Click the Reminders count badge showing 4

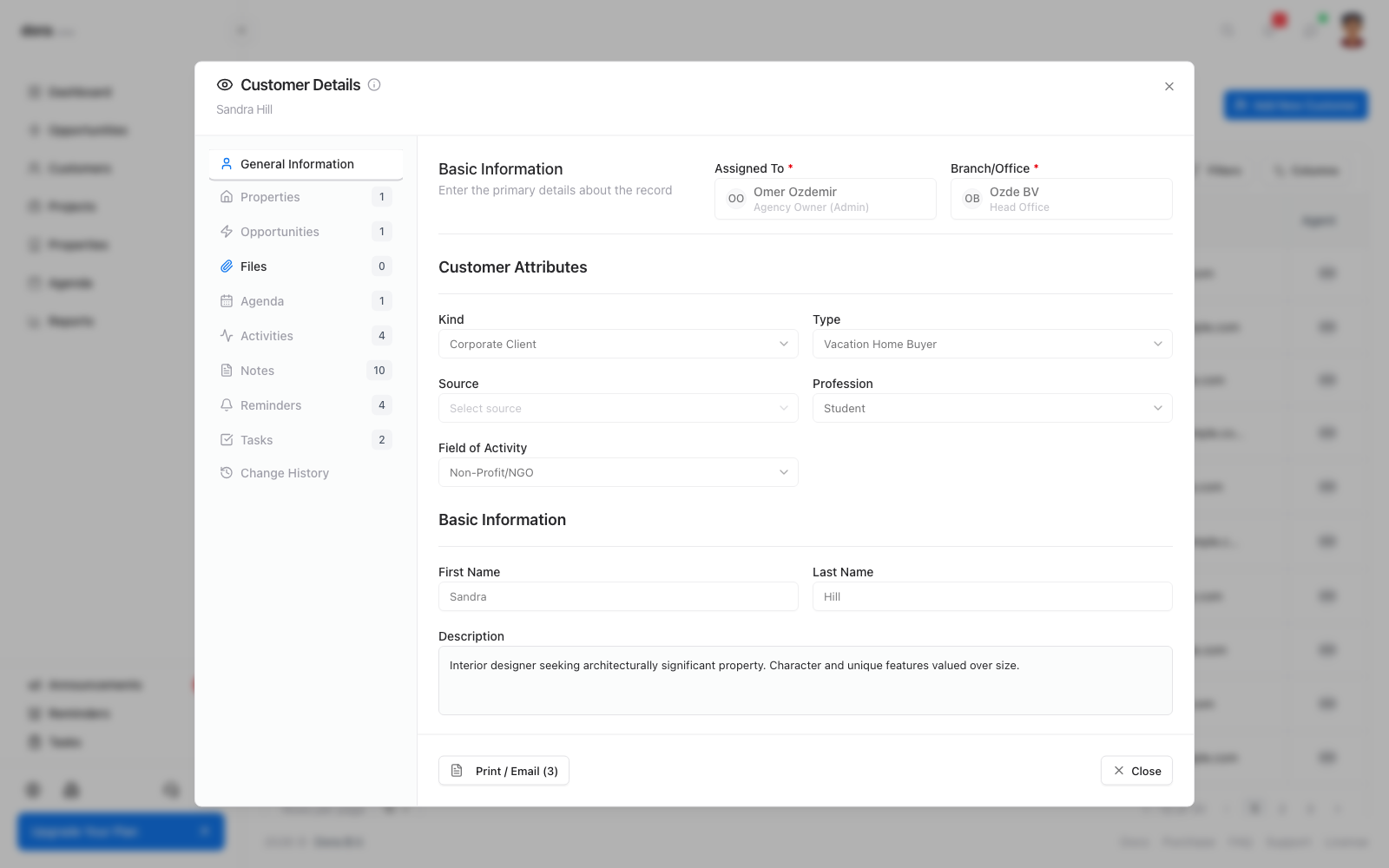click(382, 405)
